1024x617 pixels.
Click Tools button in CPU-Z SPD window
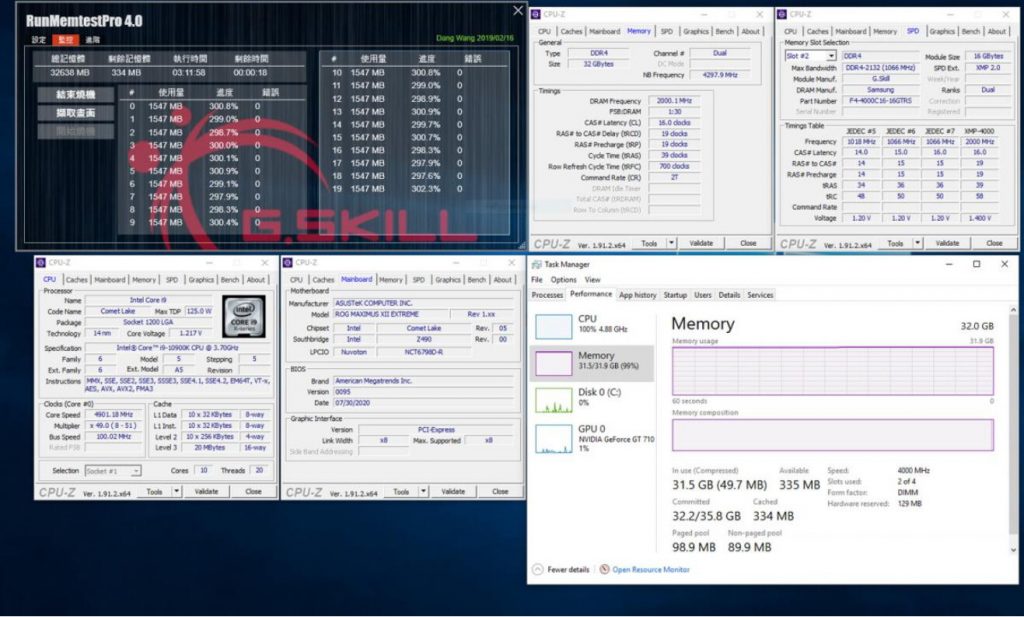point(895,243)
